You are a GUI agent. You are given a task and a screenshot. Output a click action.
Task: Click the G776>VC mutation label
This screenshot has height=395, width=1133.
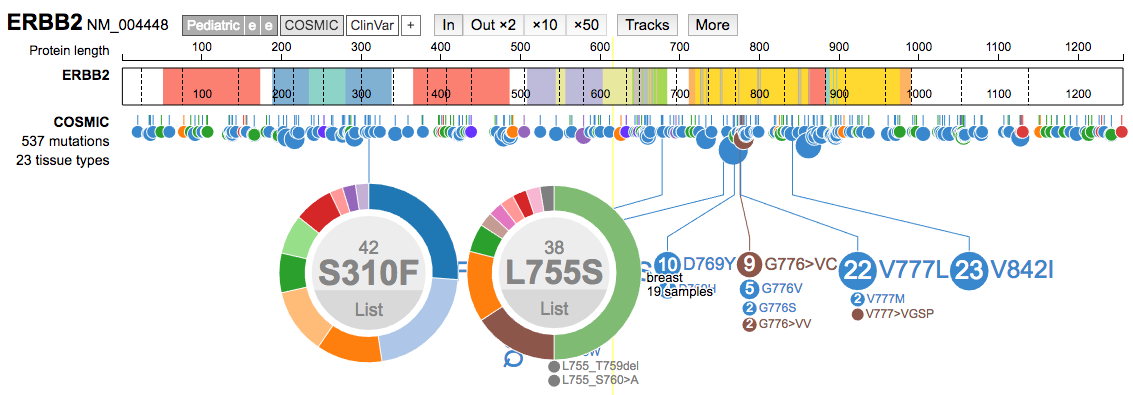(x=800, y=264)
